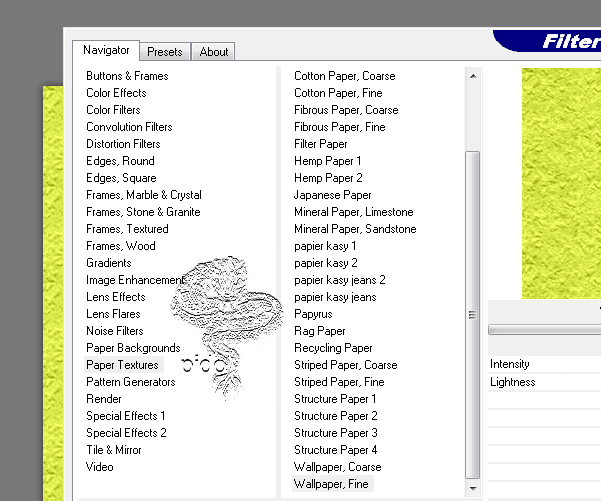The width and height of the screenshot is (601, 501).
Task: Open the Distortion Filters category
Action: click(123, 144)
